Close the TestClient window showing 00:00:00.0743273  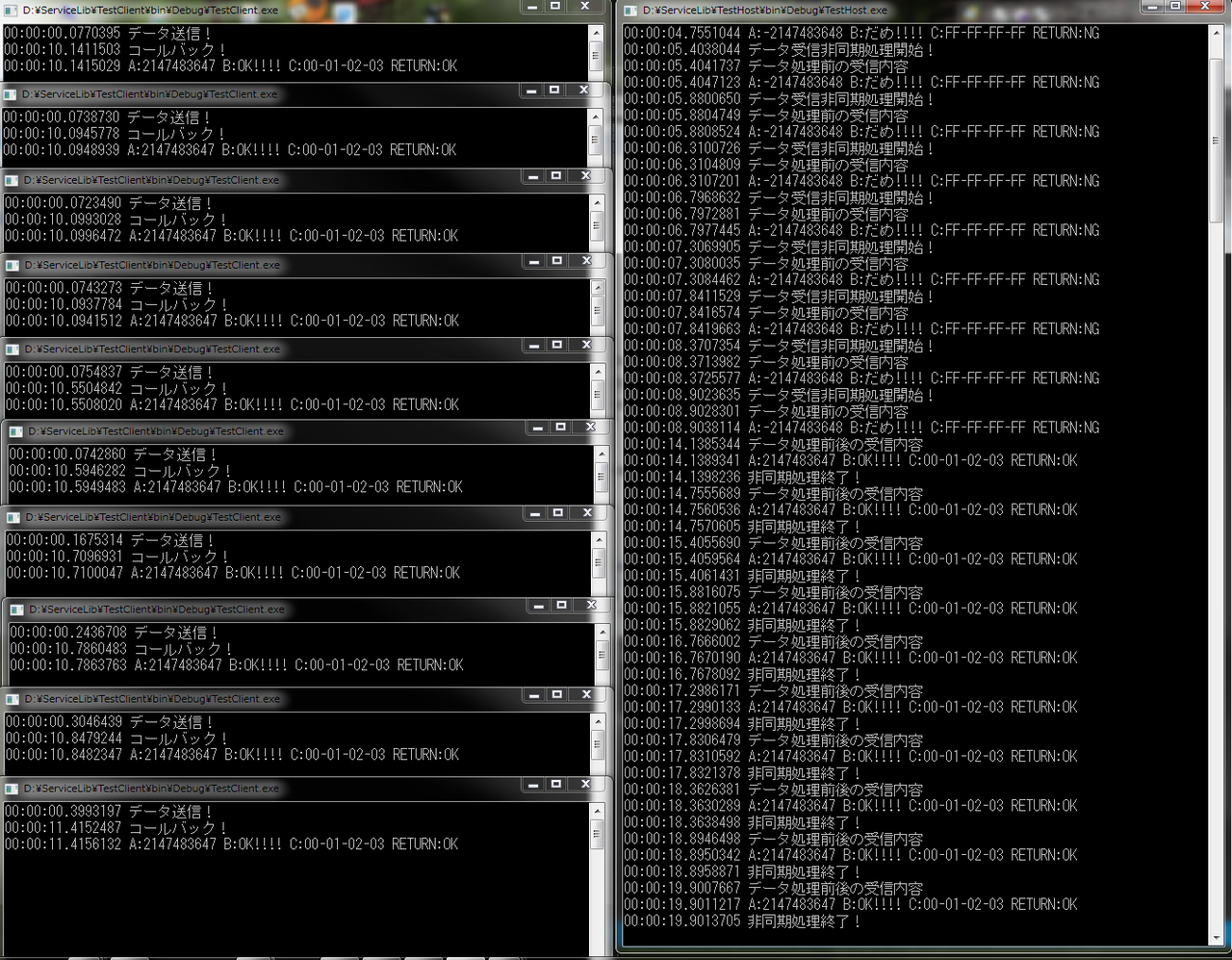[x=586, y=261]
